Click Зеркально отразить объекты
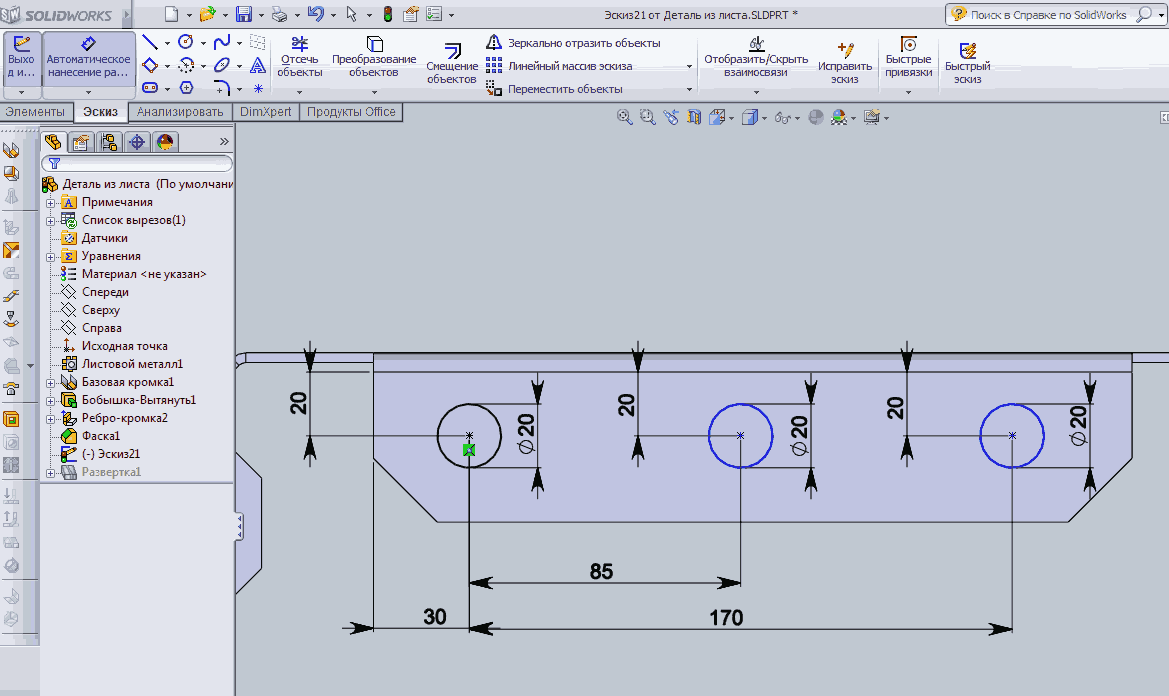Viewport: 1169px width, 696px height. coord(573,43)
